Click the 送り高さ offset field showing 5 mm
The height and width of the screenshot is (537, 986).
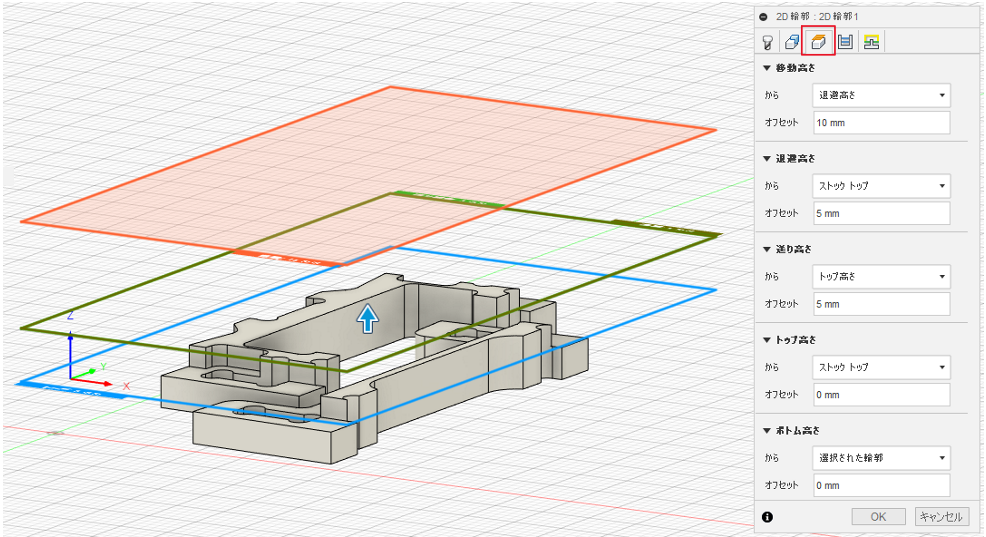point(881,304)
